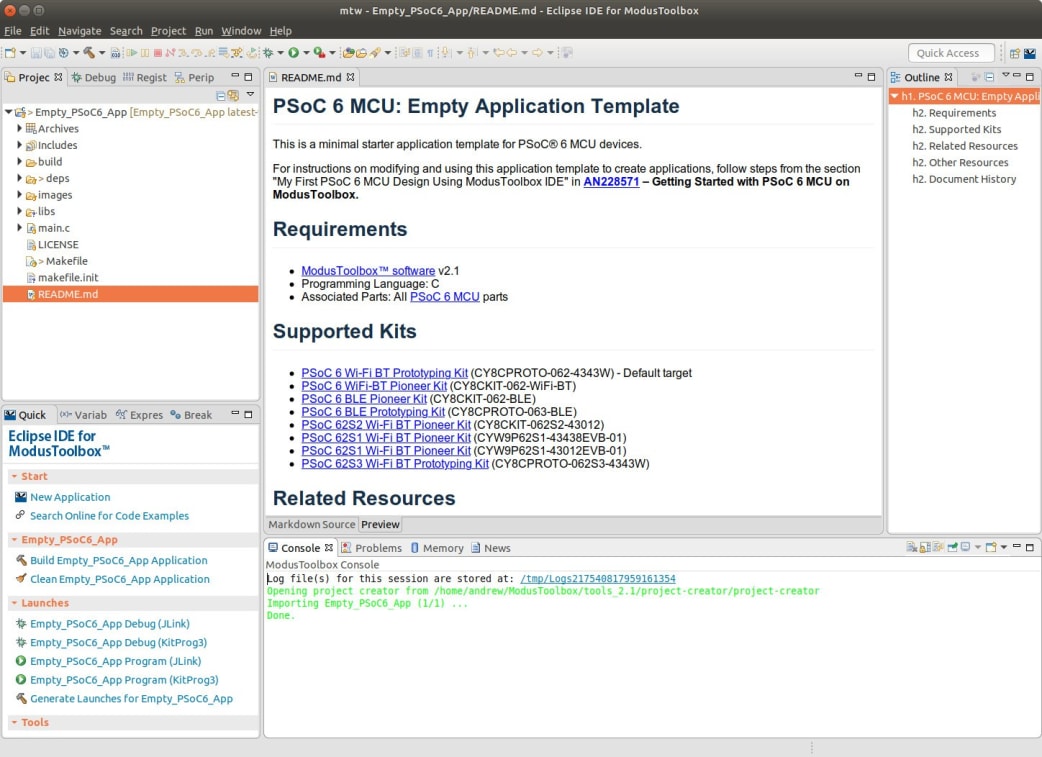This screenshot has height=757, width=1042.
Task: Open Project Explorer View Menu arrow
Action: [251, 94]
